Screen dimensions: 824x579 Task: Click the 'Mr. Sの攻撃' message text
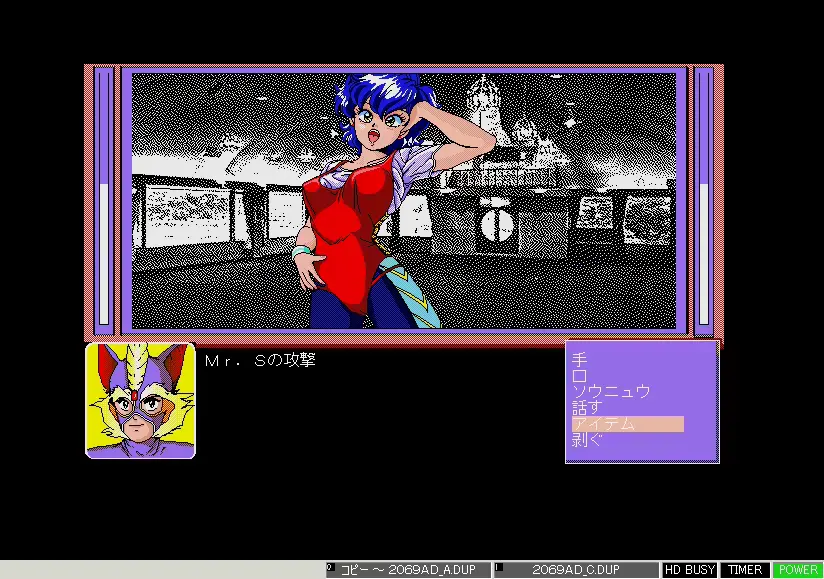click(260, 360)
